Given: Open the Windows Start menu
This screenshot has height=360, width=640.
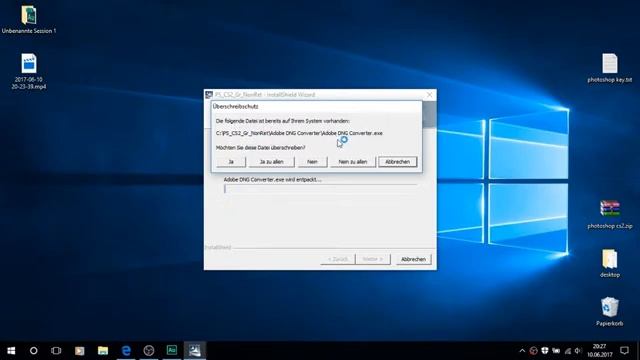Looking at the screenshot, I should pos(11,351).
